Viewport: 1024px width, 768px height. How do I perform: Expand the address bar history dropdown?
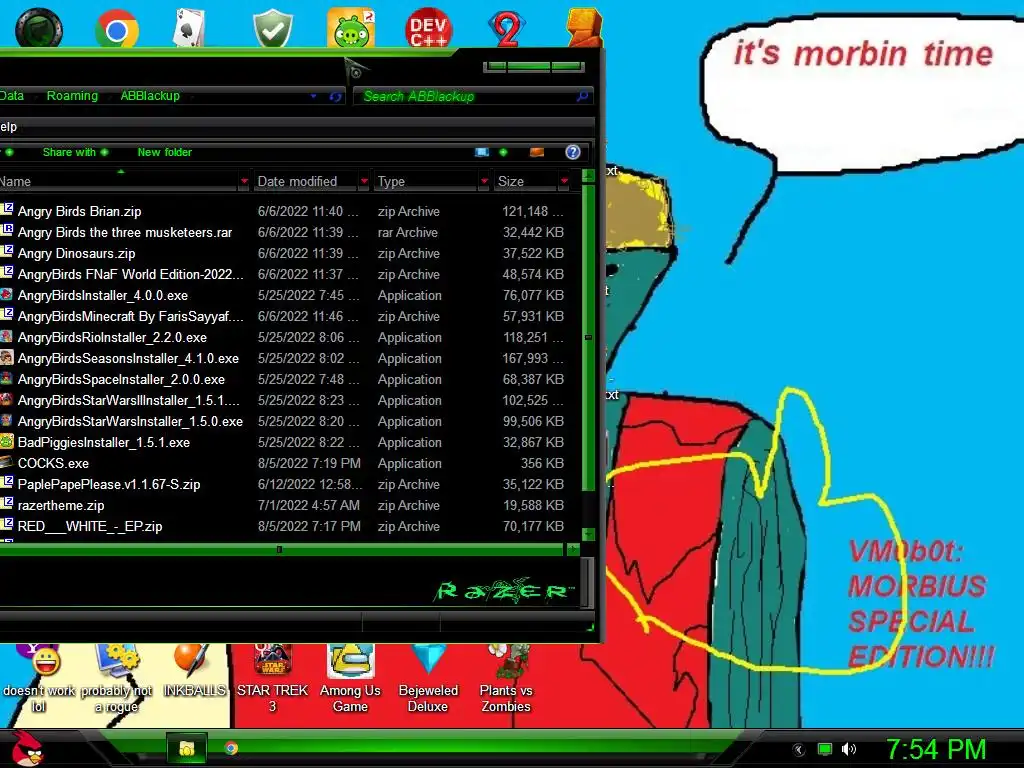(313, 96)
